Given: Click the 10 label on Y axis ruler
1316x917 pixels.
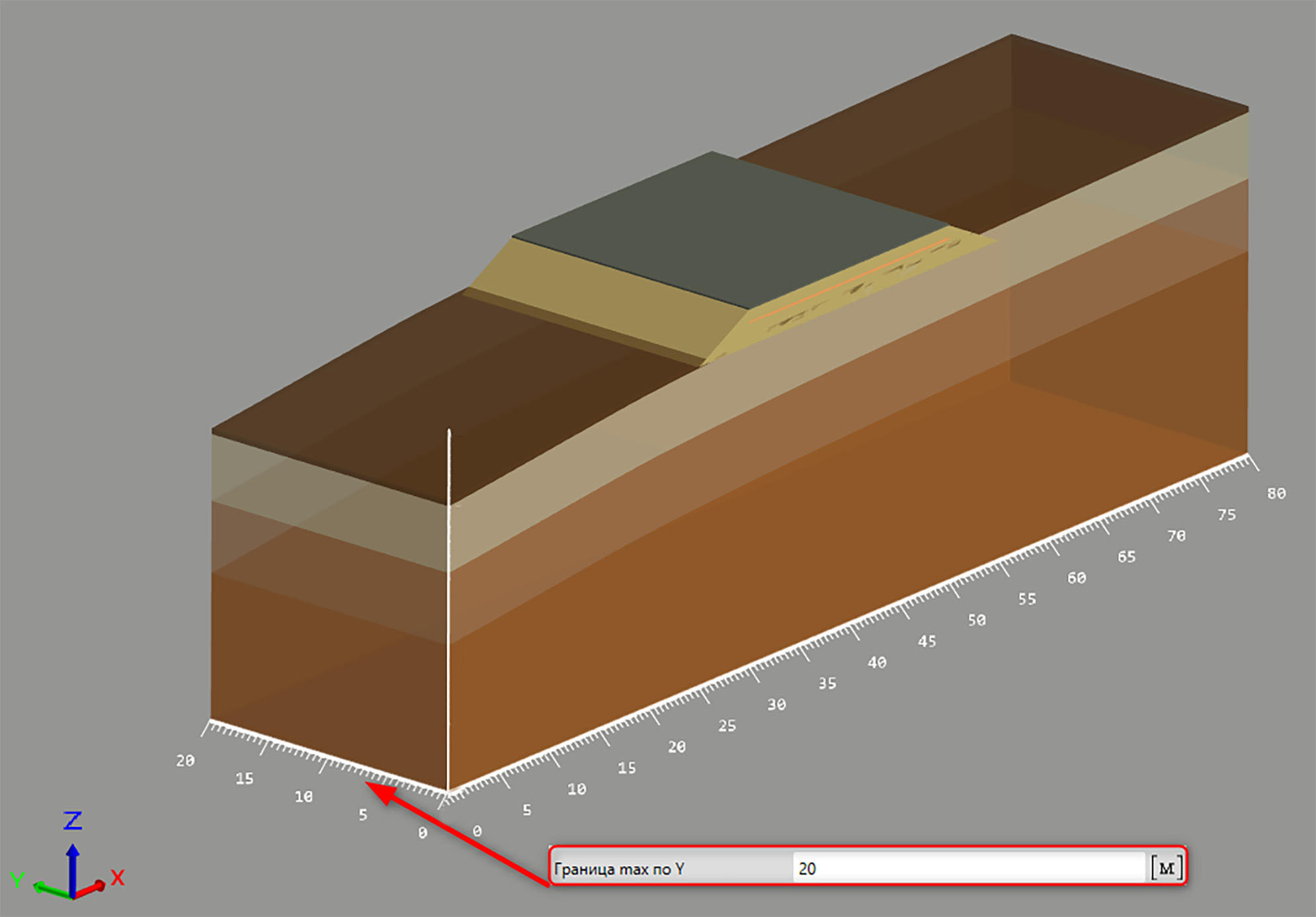Looking at the screenshot, I should [x=304, y=797].
